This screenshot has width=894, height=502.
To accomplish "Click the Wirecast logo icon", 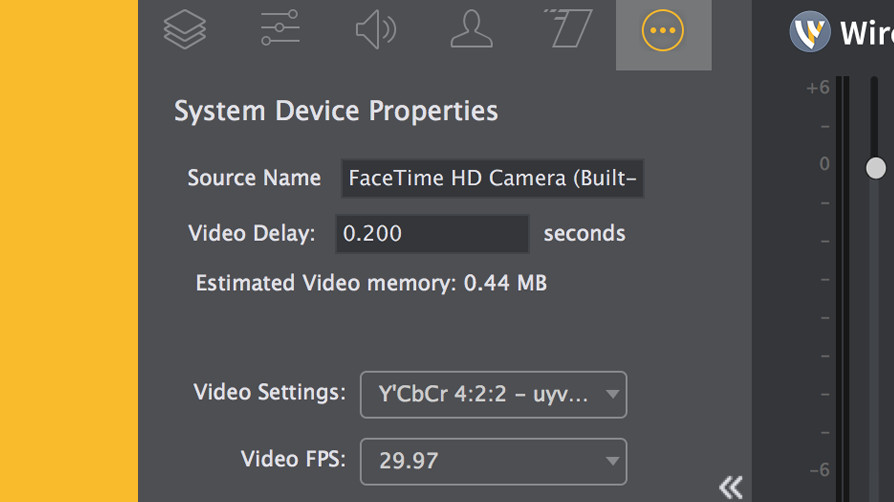I will click(x=810, y=31).
